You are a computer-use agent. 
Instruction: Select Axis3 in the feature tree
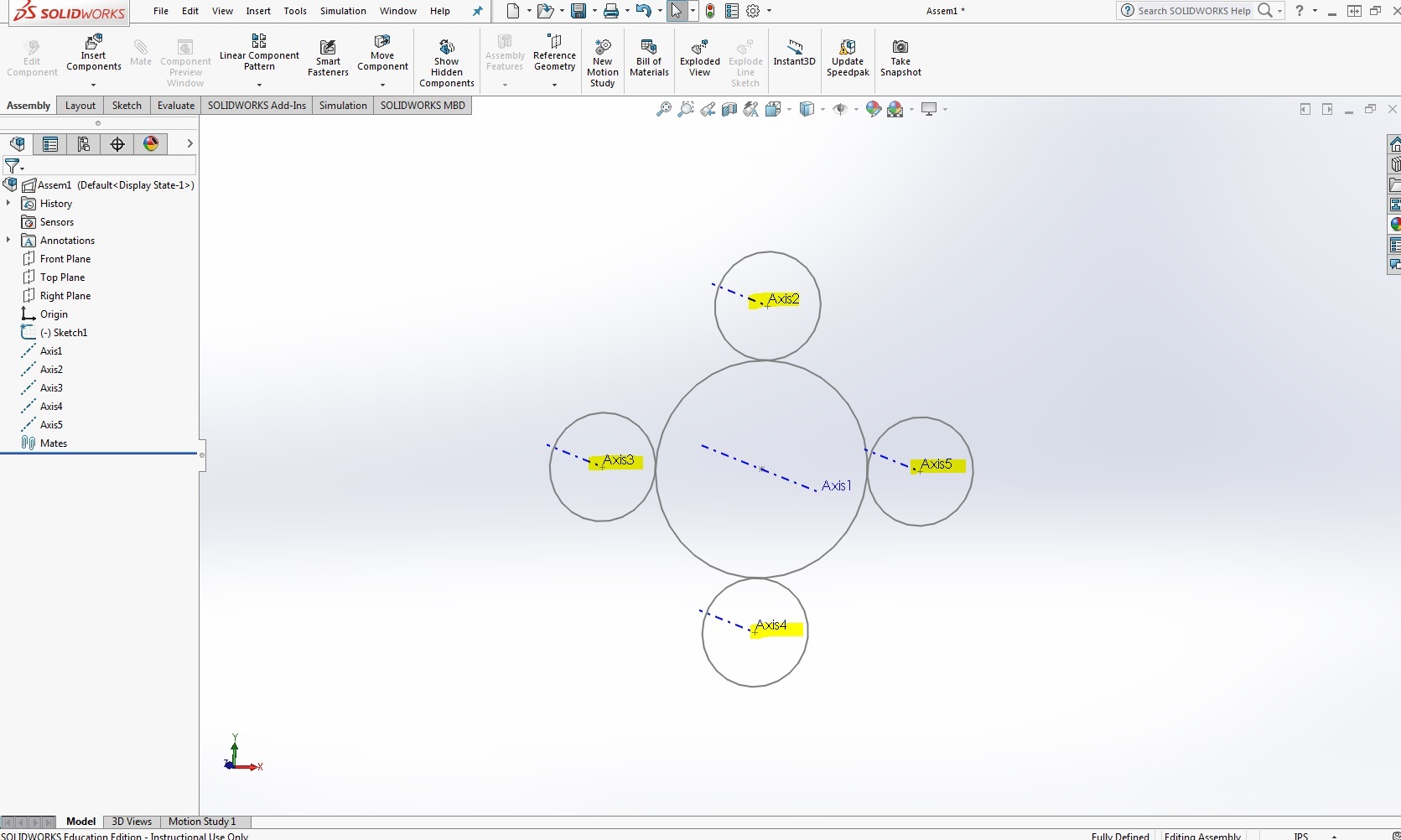(x=51, y=387)
